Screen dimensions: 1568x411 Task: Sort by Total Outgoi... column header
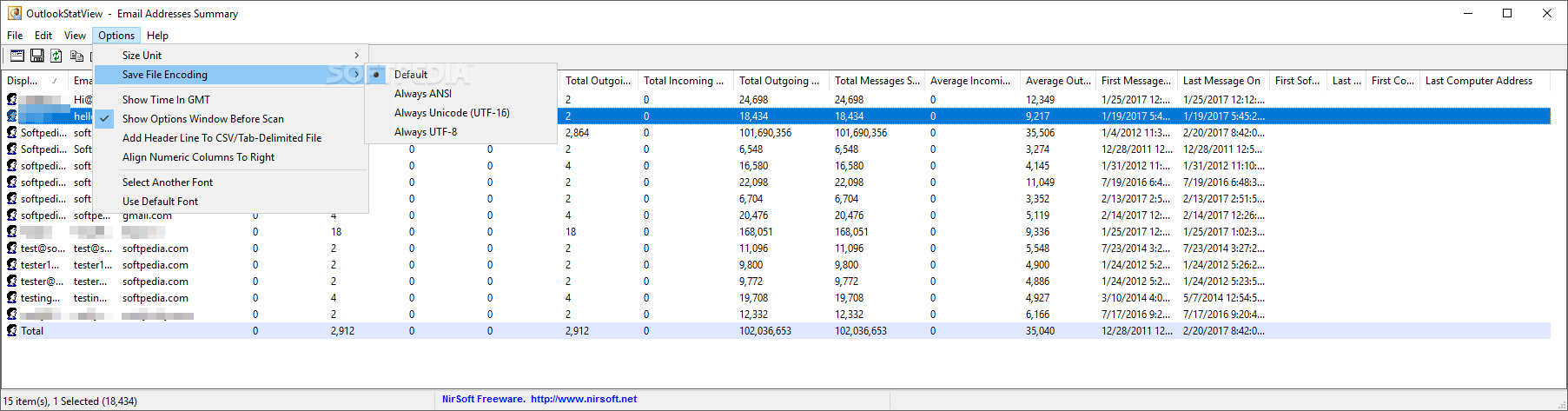[x=598, y=81]
